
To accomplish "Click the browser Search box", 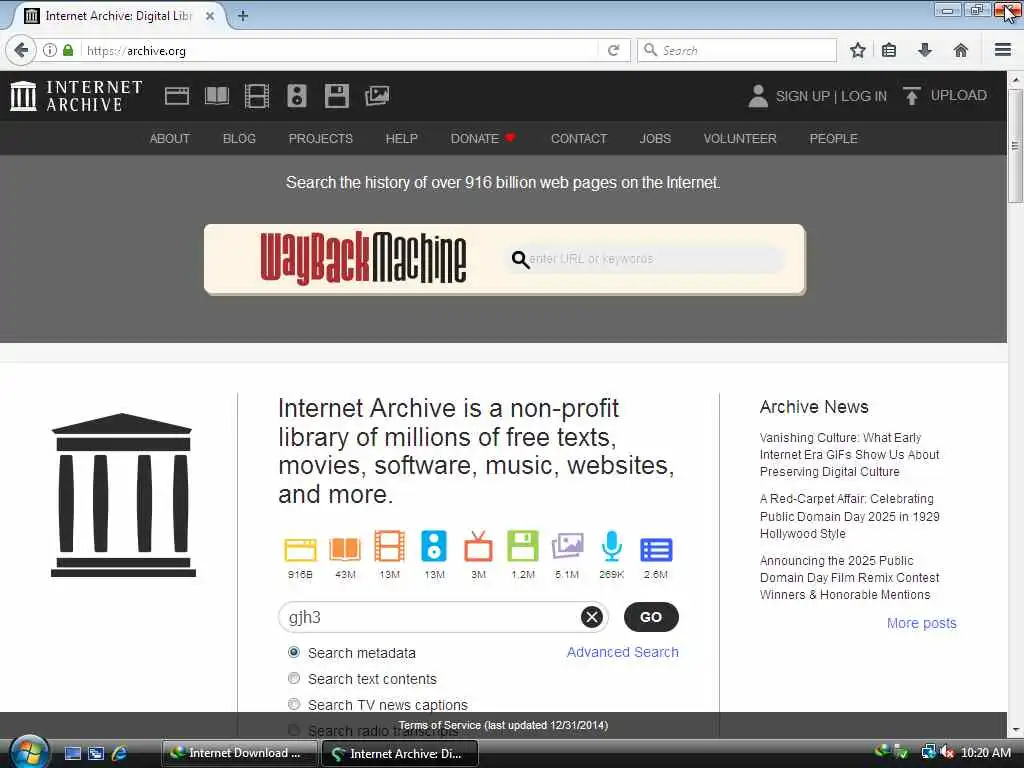I will (x=737, y=50).
